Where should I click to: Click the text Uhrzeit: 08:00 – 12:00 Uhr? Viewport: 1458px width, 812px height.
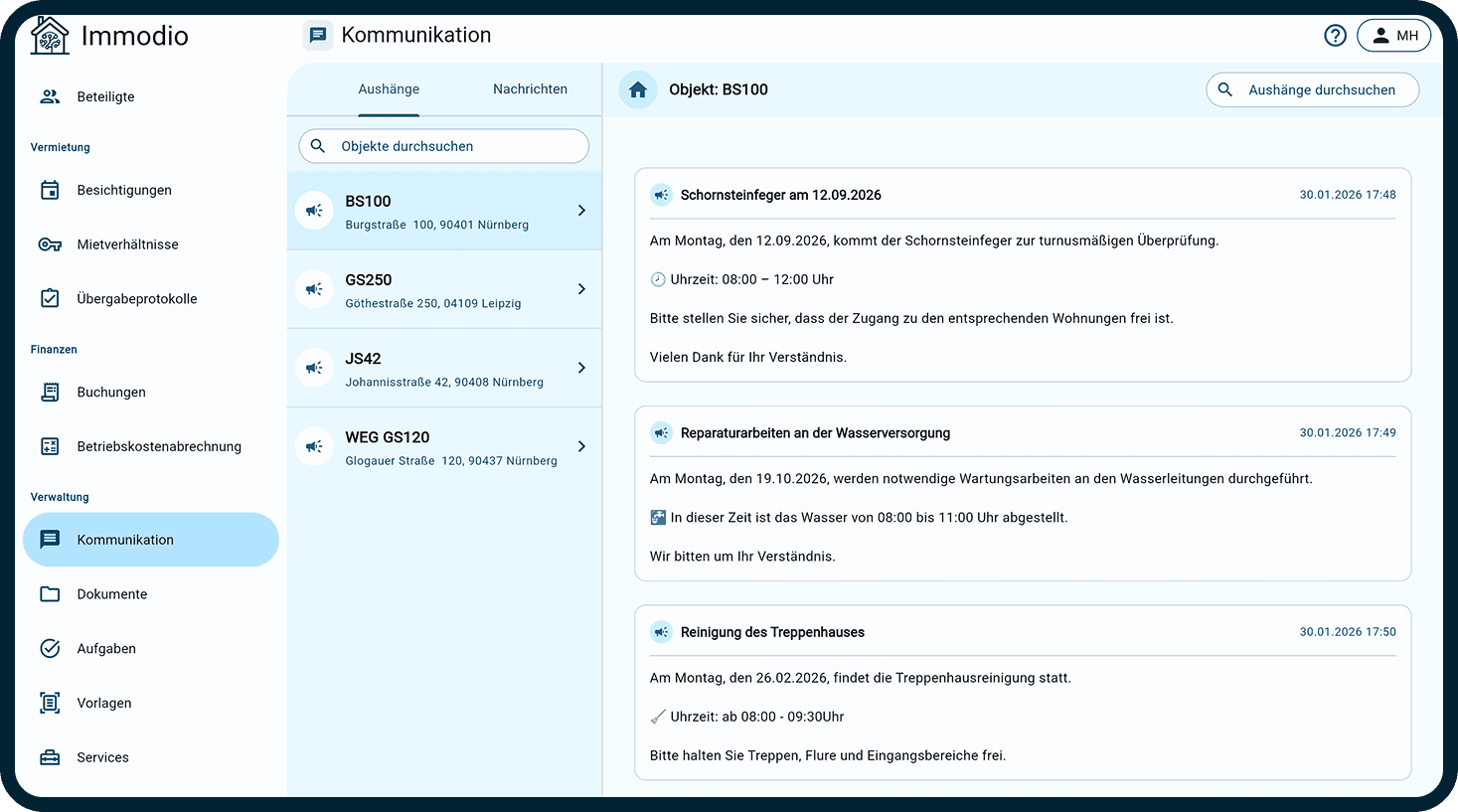click(x=751, y=279)
